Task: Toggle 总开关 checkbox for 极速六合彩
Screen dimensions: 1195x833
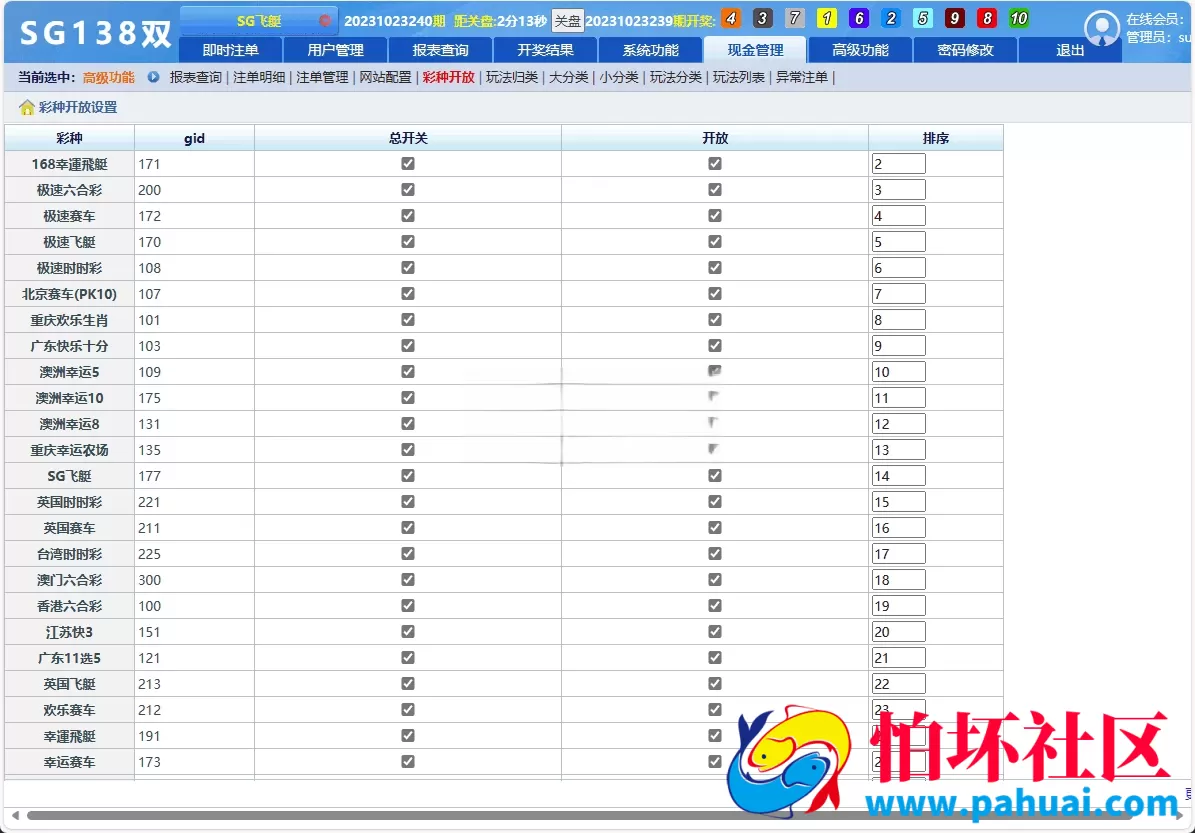Action: coord(408,189)
